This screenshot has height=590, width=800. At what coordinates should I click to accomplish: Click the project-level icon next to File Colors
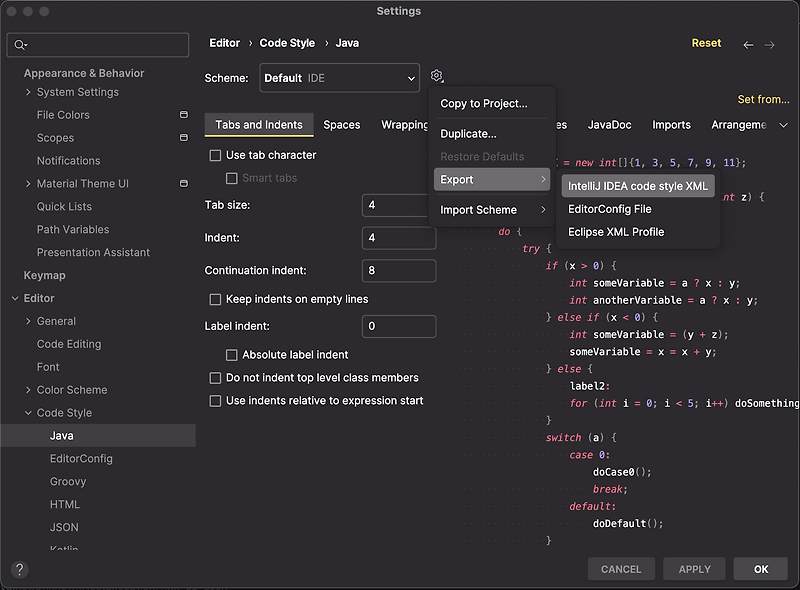(183, 114)
